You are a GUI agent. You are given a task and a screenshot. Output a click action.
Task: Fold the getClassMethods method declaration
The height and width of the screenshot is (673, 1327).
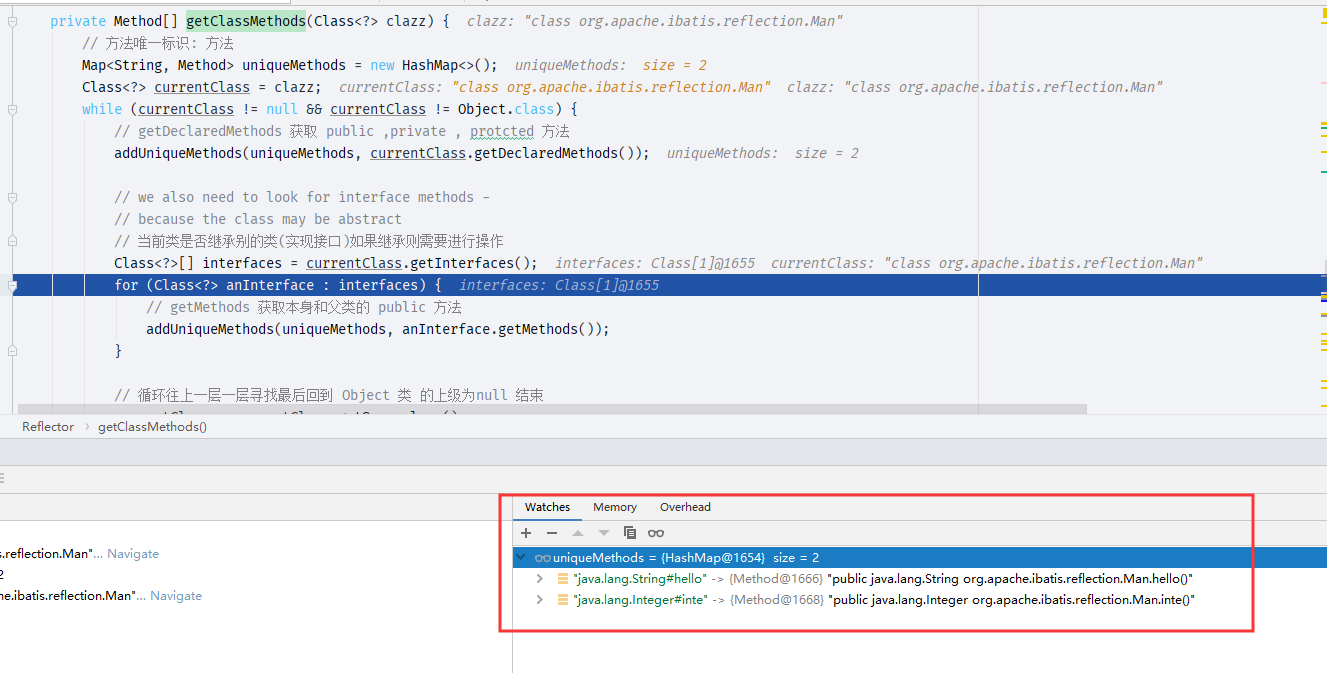[x=12, y=21]
